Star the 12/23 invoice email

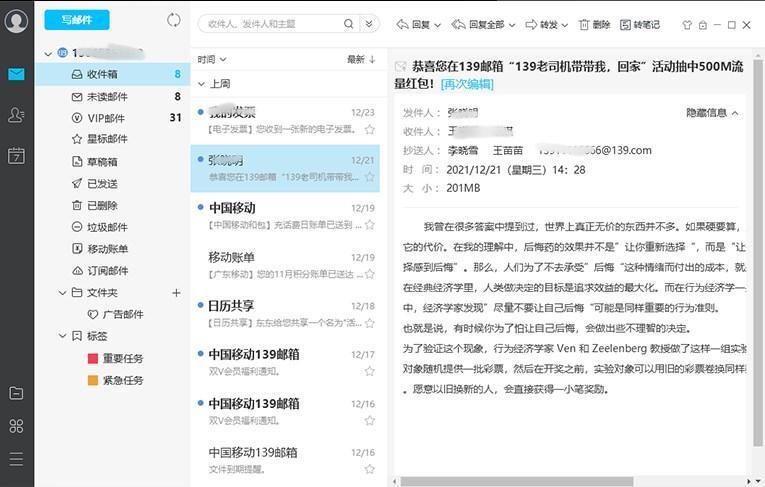point(370,129)
